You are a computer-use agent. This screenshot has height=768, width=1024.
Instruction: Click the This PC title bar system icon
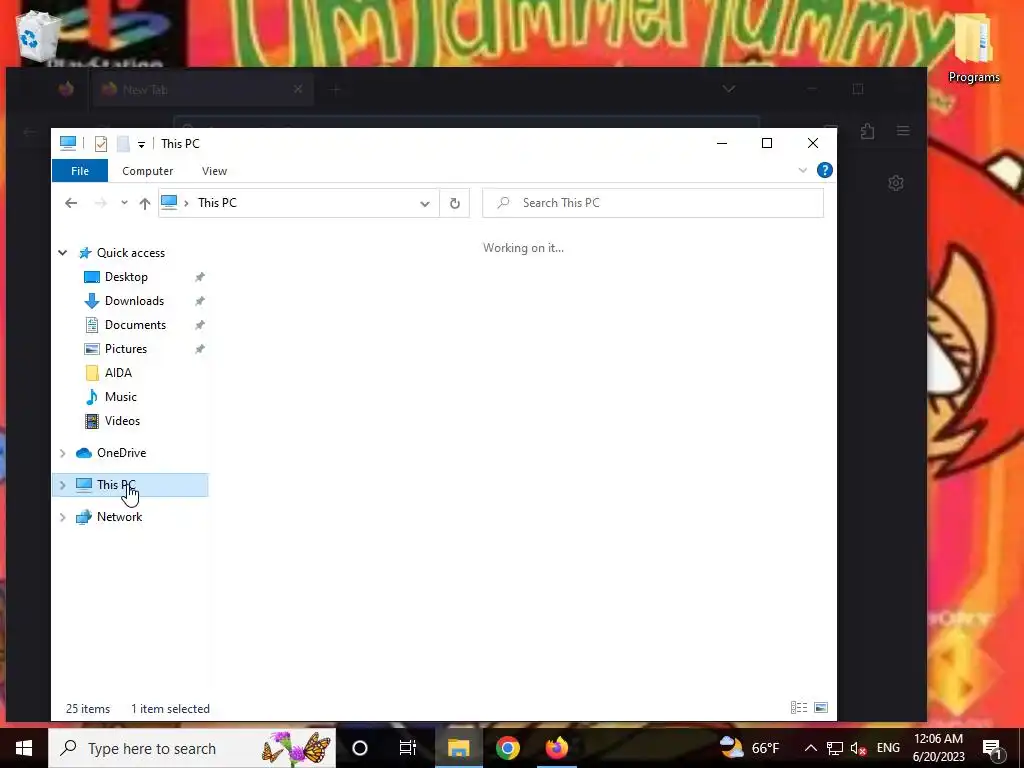coord(68,143)
